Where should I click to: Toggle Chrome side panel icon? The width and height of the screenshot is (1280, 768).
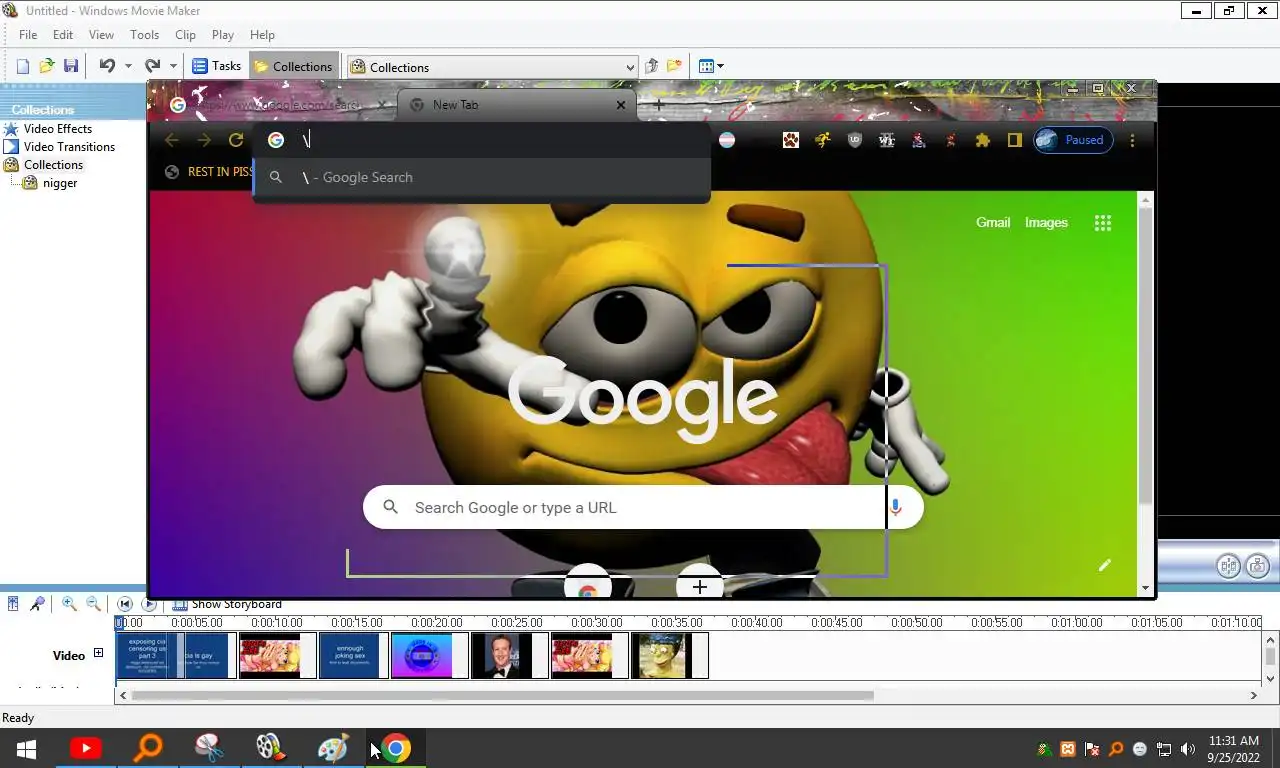click(1014, 140)
